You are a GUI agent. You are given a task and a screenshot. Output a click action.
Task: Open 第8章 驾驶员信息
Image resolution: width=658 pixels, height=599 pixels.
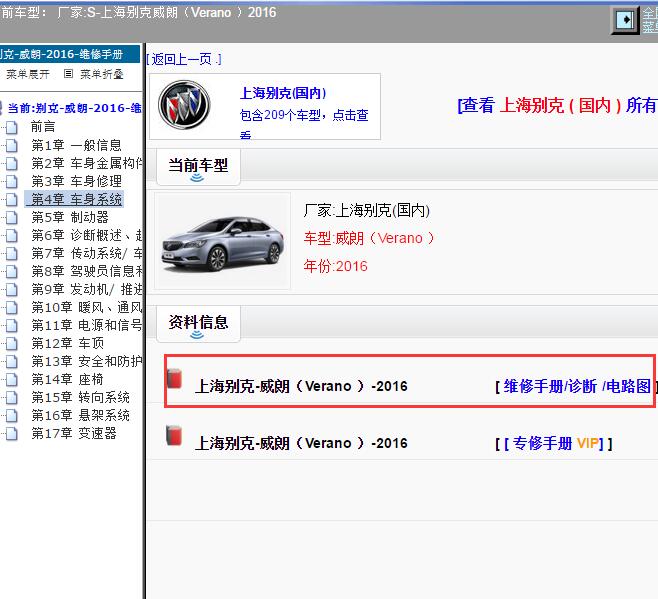(x=86, y=271)
